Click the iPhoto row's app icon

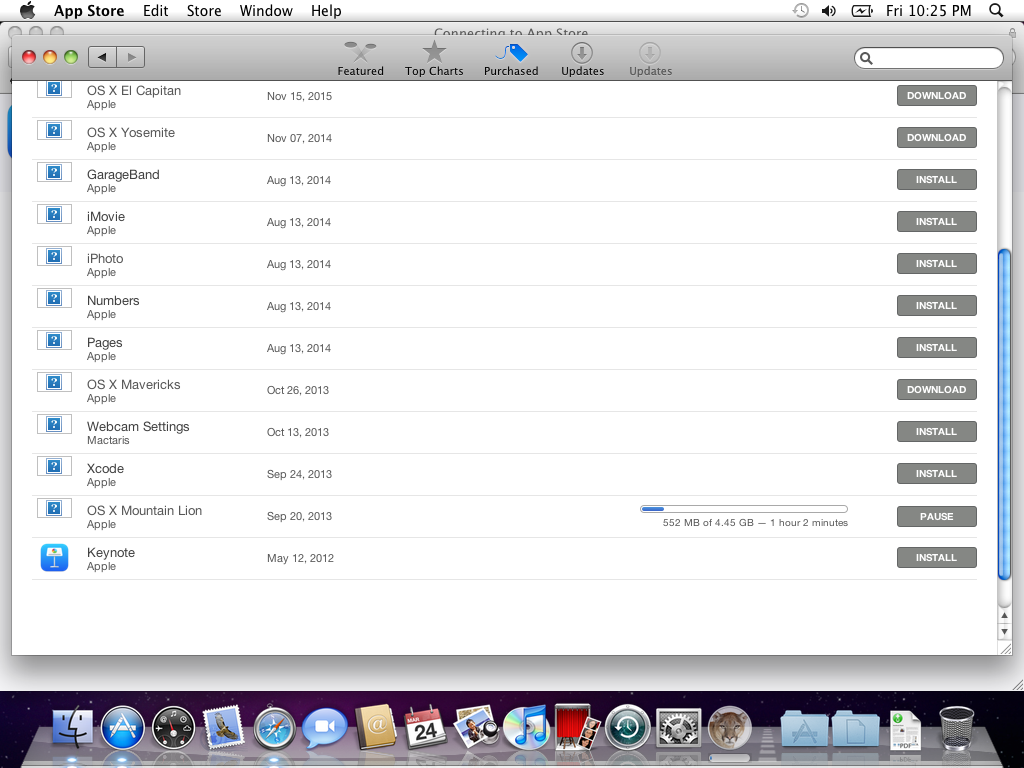54,257
